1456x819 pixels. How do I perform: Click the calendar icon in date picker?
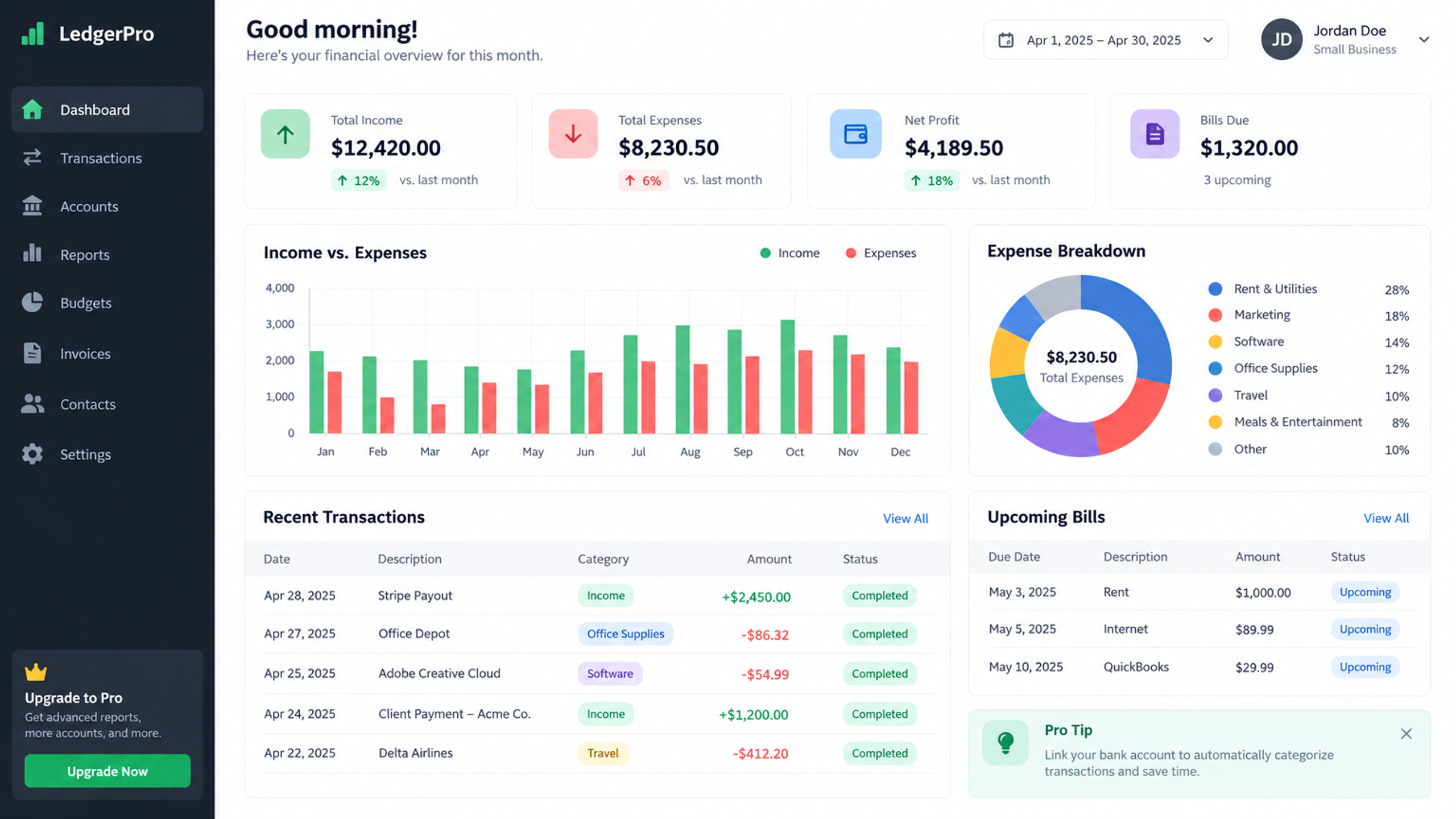(1006, 40)
